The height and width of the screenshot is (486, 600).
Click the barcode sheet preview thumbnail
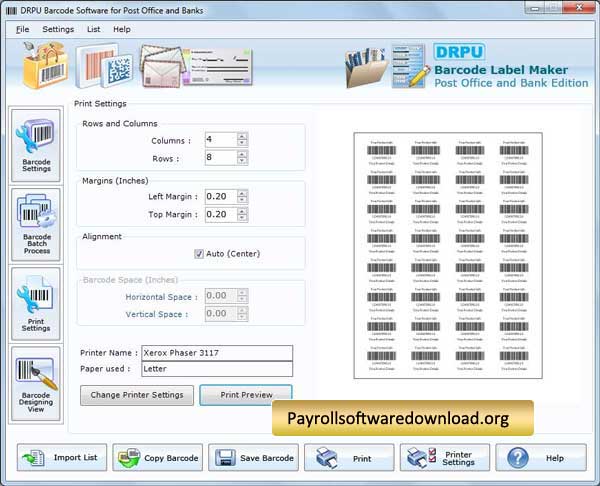click(x=448, y=256)
